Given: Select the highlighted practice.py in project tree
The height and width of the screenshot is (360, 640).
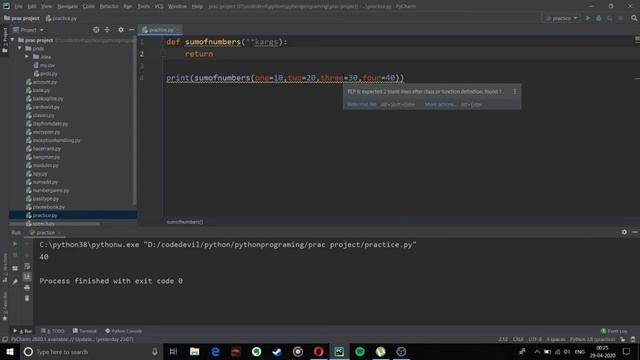Looking at the screenshot, I should pyautogui.click(x=73, y=215).
